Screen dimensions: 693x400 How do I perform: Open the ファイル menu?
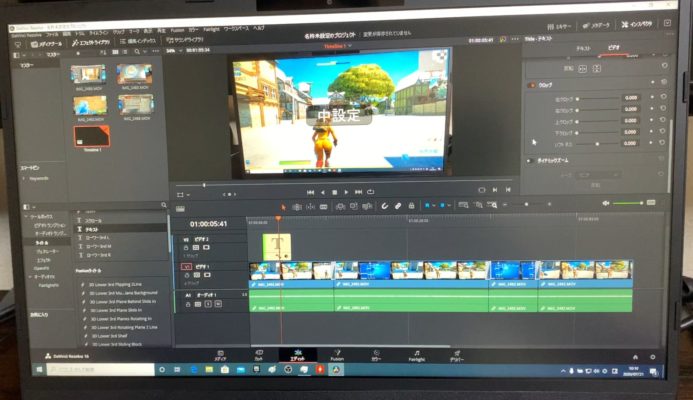click(52, 34)
